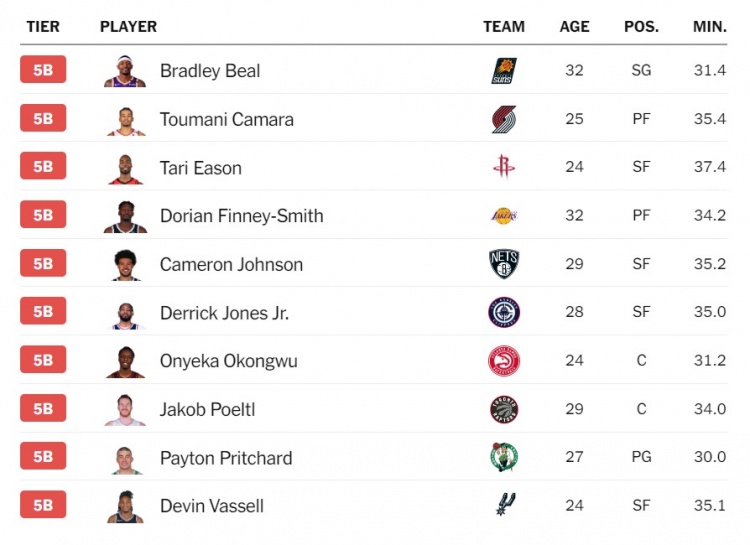Viewport: 750px width, 545px height.
Task: Open Jakob Poeltl's player headshot
Action: pos(125,409)
